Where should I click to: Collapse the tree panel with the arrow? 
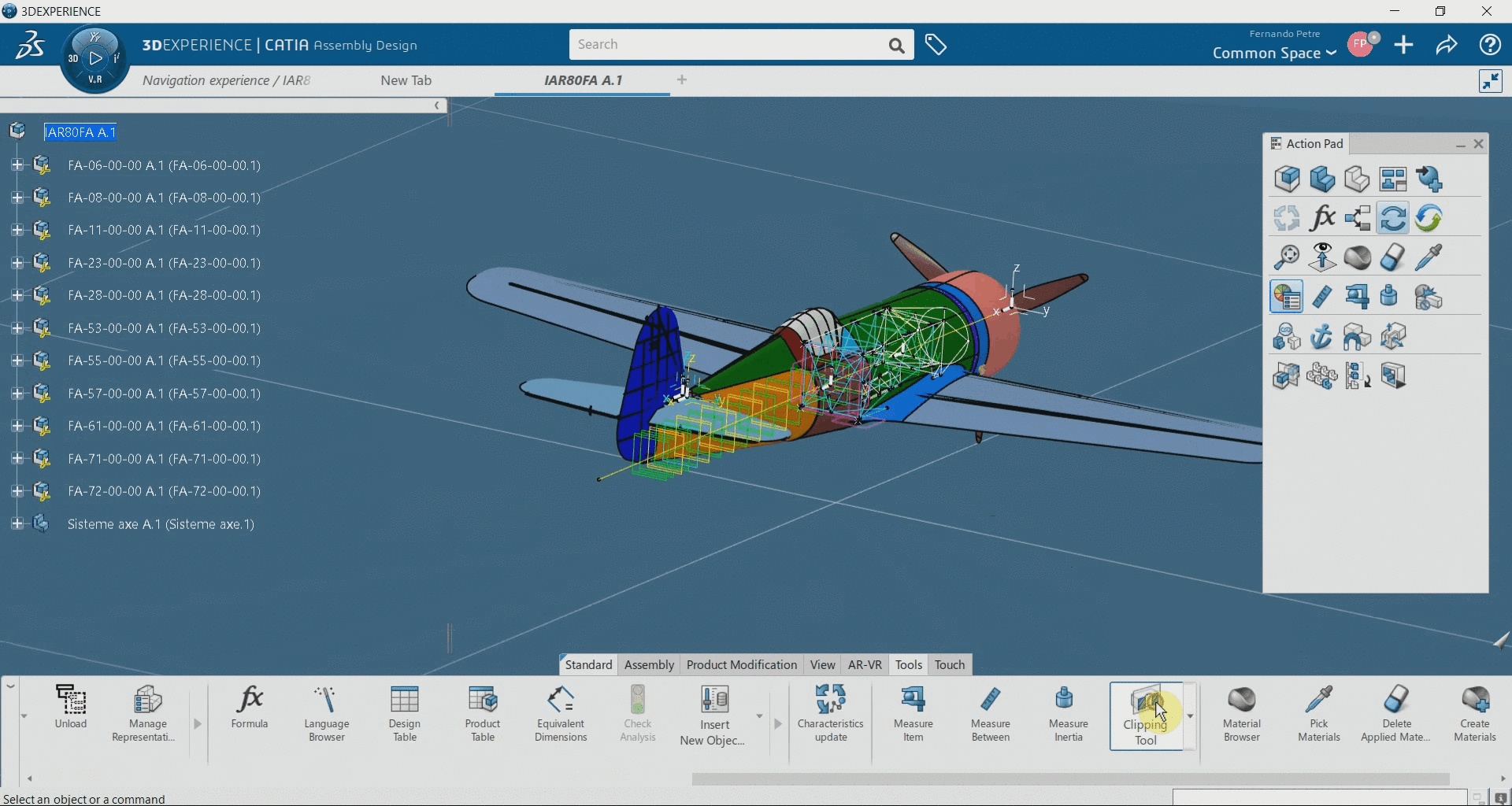437,105
